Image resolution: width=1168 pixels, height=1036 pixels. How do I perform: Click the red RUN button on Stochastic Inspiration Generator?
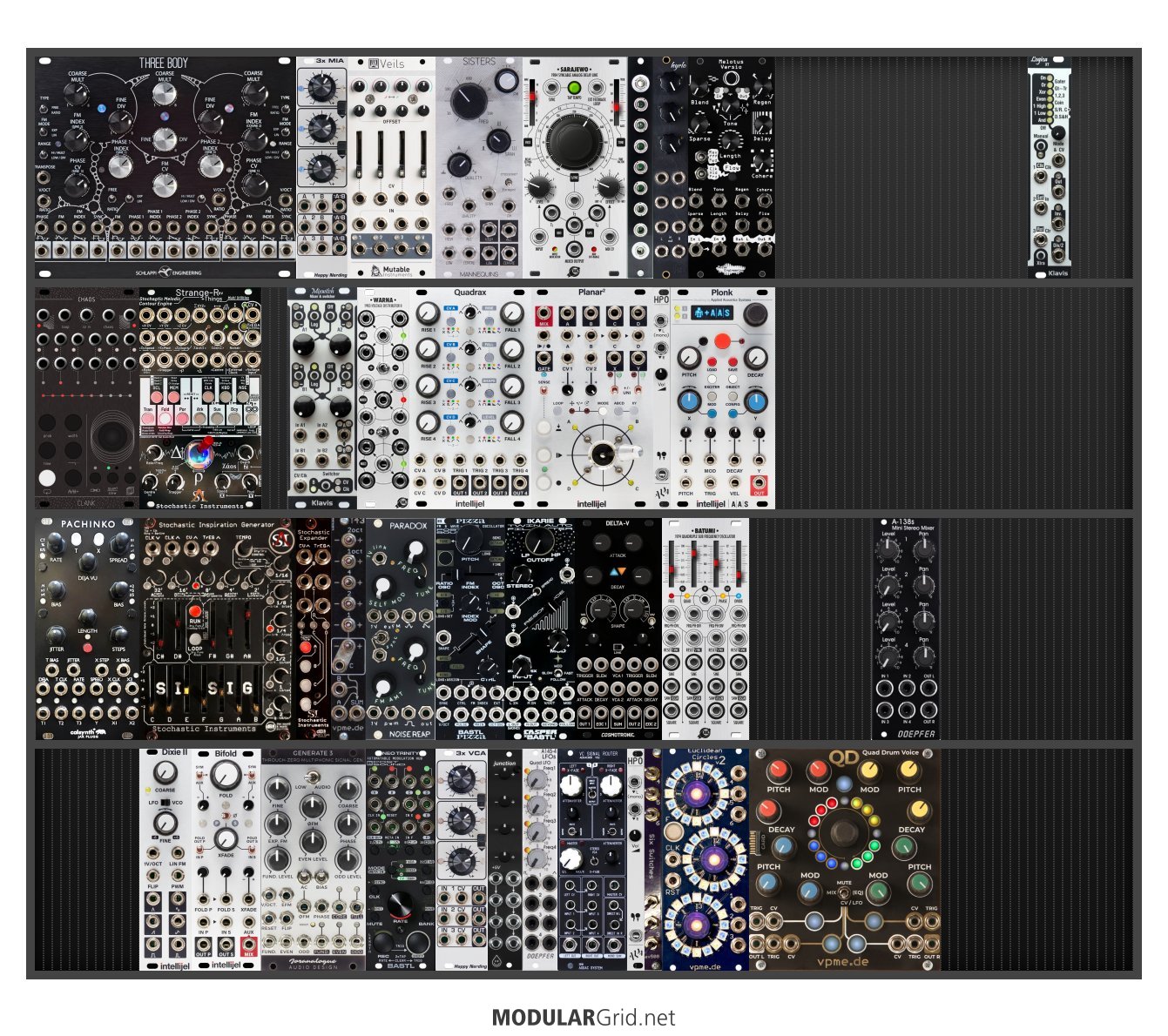[x=195, y=613]
